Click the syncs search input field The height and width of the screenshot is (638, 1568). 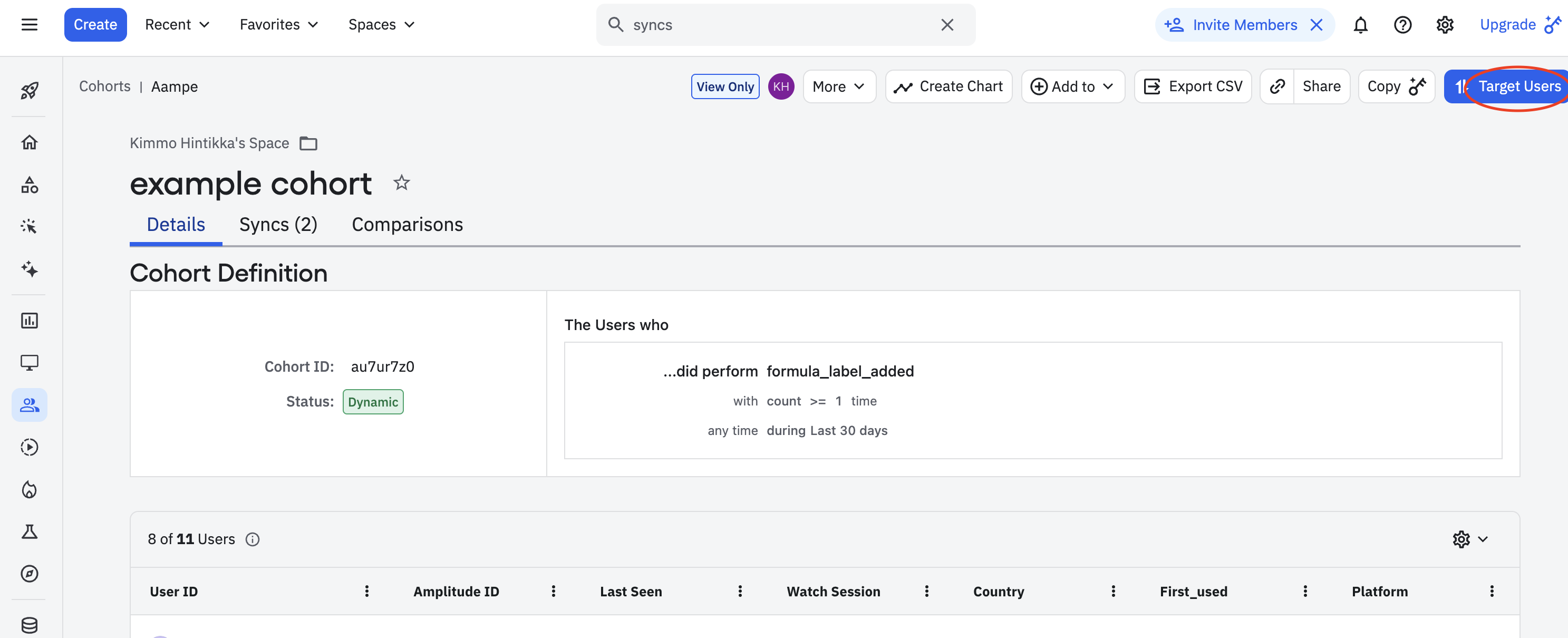click(x=779, y=25)
